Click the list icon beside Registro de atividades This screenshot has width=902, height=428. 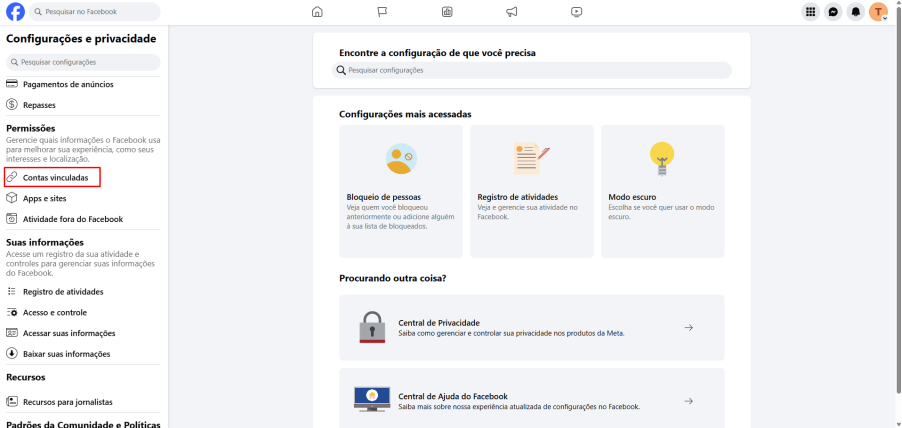(12, 292)
